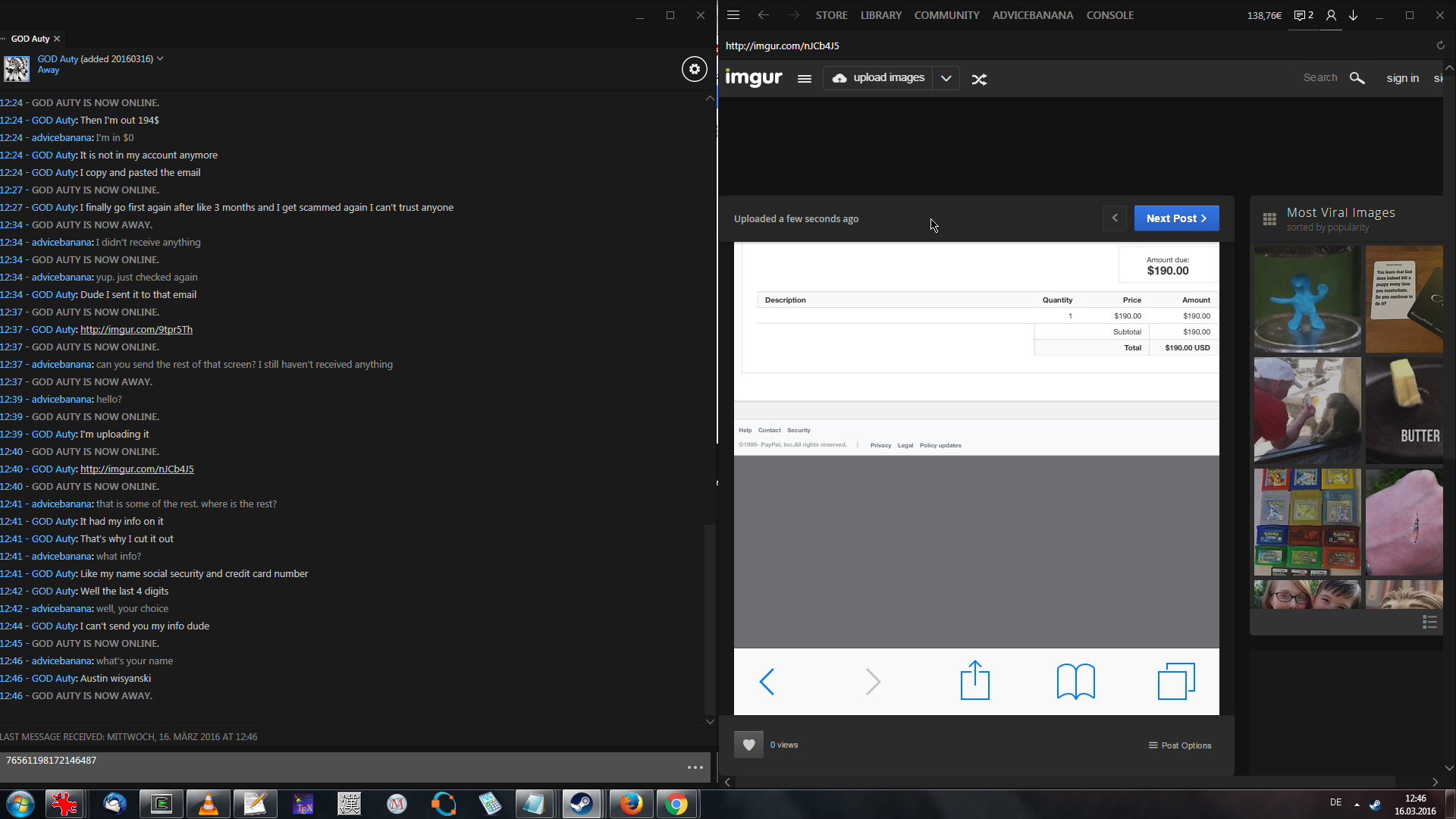Open the BUTTER viral image thumbnail
The height and width of the screenshot is (819, 1456).
tap(1404, 410)
